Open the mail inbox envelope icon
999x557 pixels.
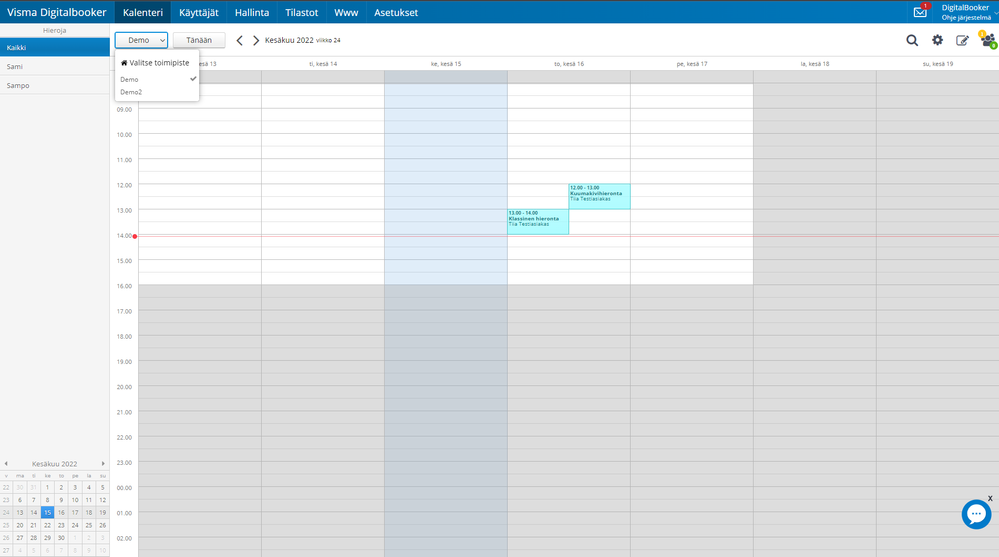(919, 12)
